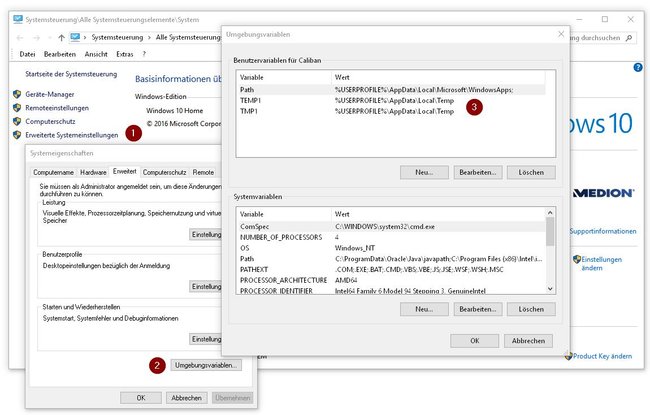Click the search magnifier icon
The width and height of the screenshot is (650, 415).
click(629, 38)
